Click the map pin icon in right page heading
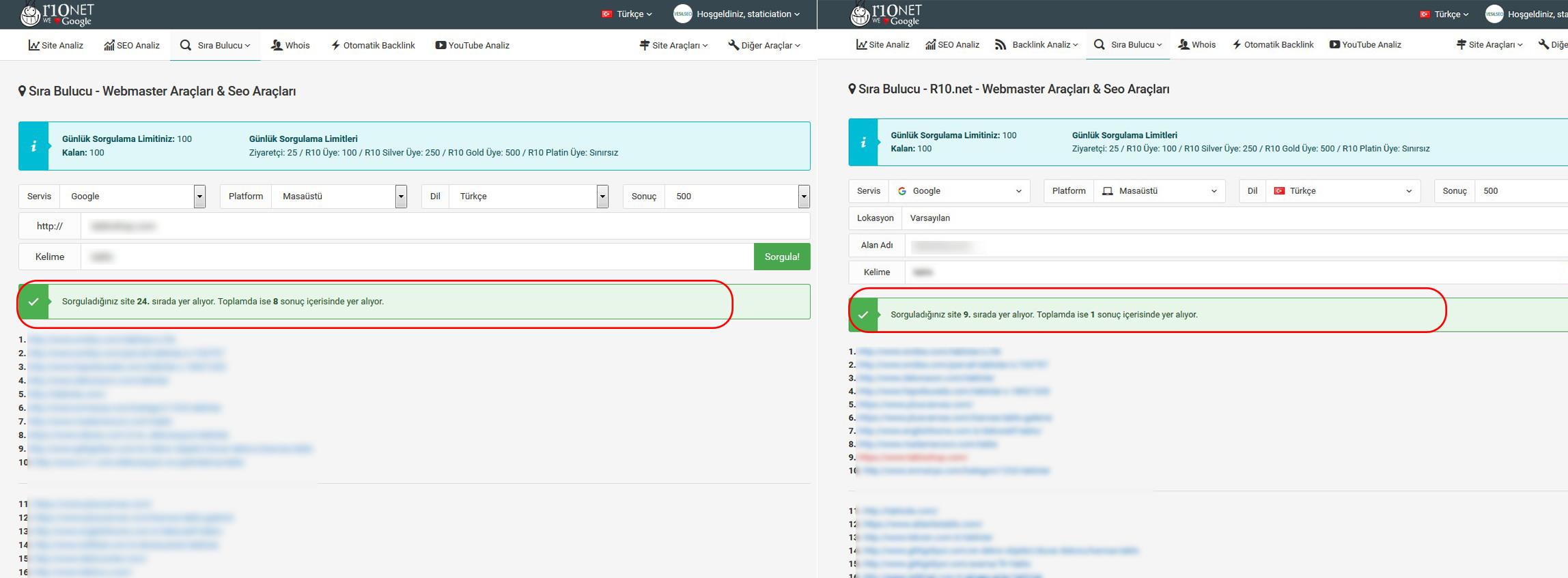Viewport: 1568px width, 578px height. (x=852, y=89)
